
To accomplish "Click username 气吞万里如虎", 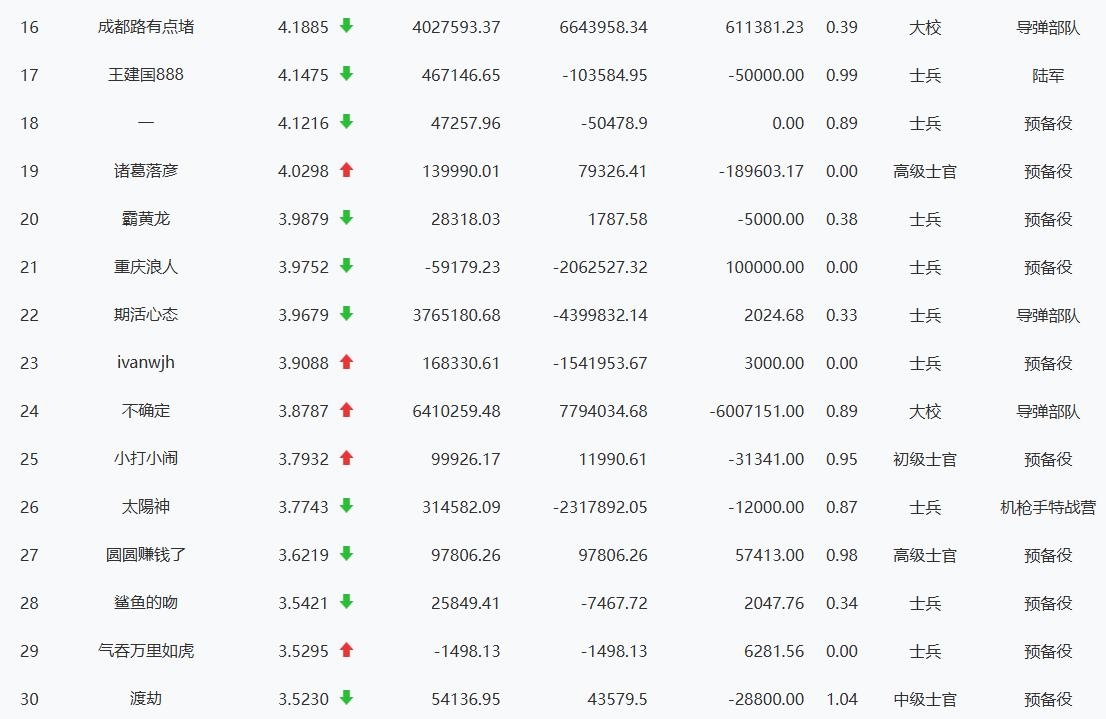I will (146, 651).
